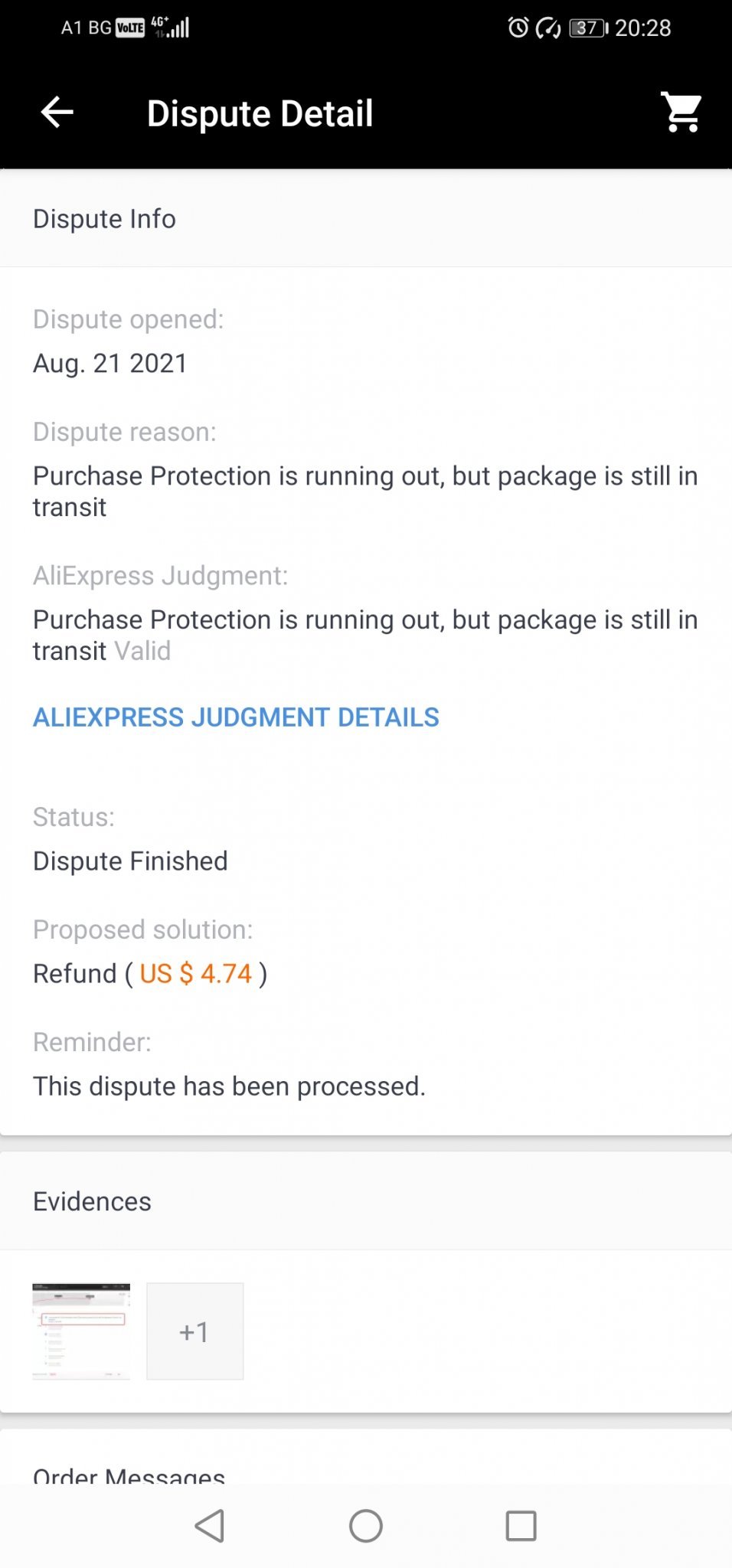Screen dimensions: 732x1568
Task: Tap the alarm clock status icon
Action: pyautogui.click(x=518, y=28)
